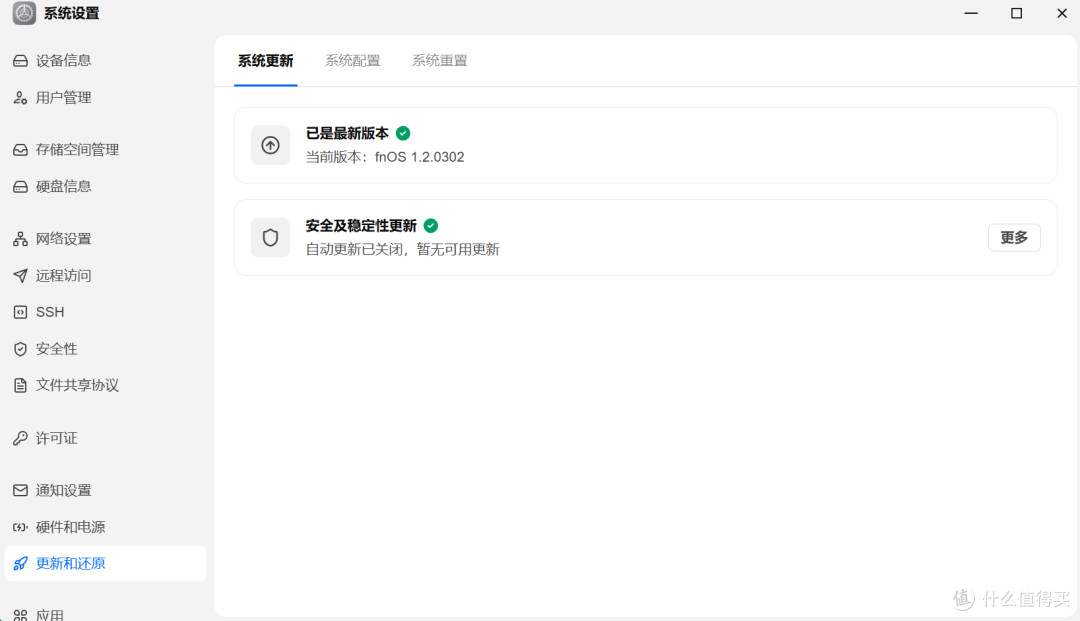The image size is (1080, 621).
Task: Open 硬盘信息 label in sidebar
Action: point(63,187)
